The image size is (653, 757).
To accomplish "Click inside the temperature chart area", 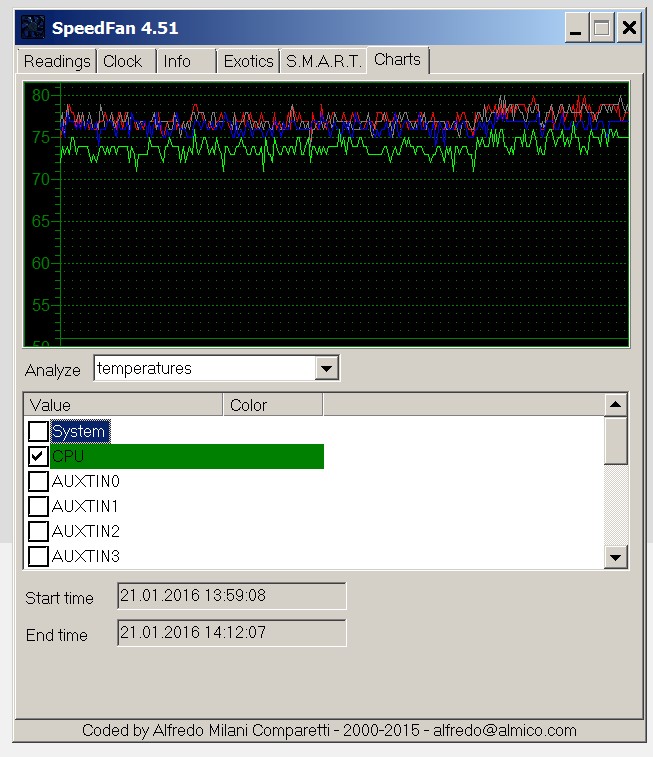I will coord(326,214).
